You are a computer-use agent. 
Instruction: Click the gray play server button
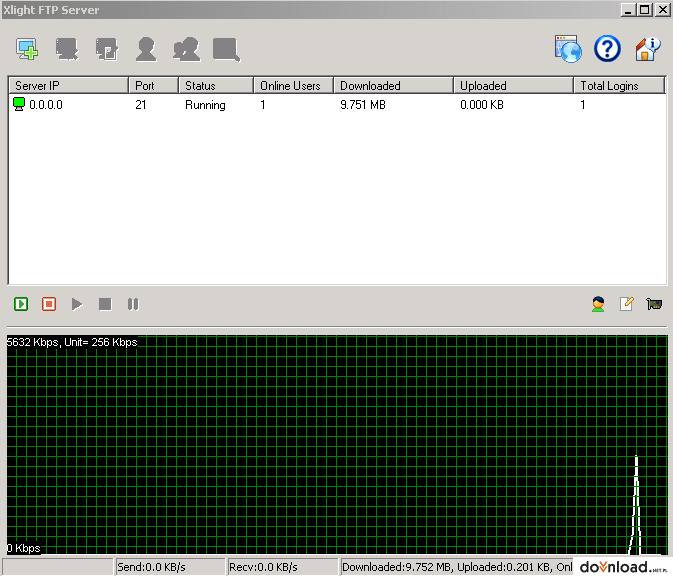77,304
